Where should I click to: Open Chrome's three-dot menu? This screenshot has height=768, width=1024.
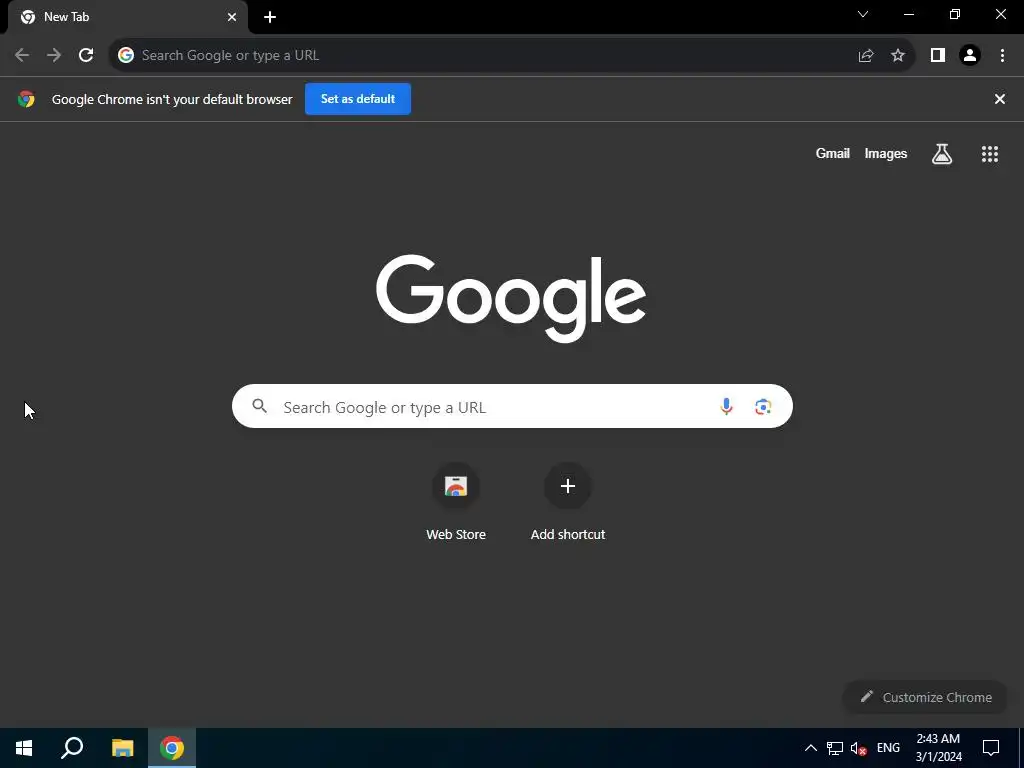click(x=1002, y=56)
